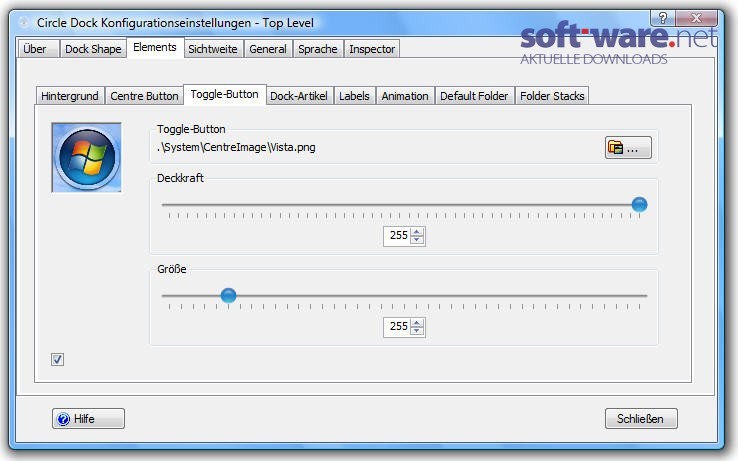Click the Deckkraft value field showing 255

click(398, 235)
